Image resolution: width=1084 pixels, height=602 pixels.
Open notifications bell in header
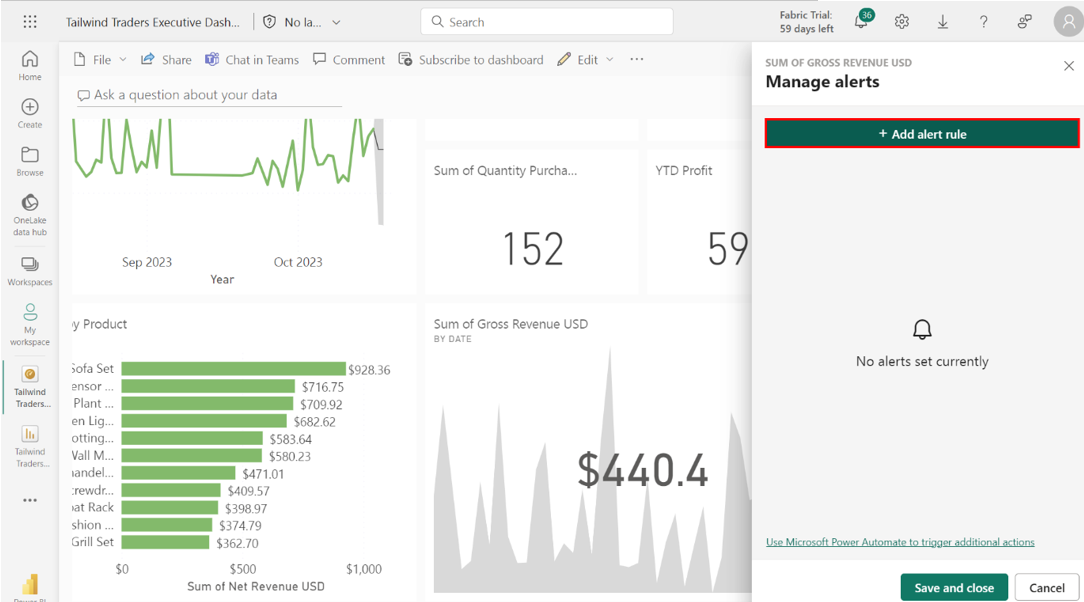click(861, 22)
